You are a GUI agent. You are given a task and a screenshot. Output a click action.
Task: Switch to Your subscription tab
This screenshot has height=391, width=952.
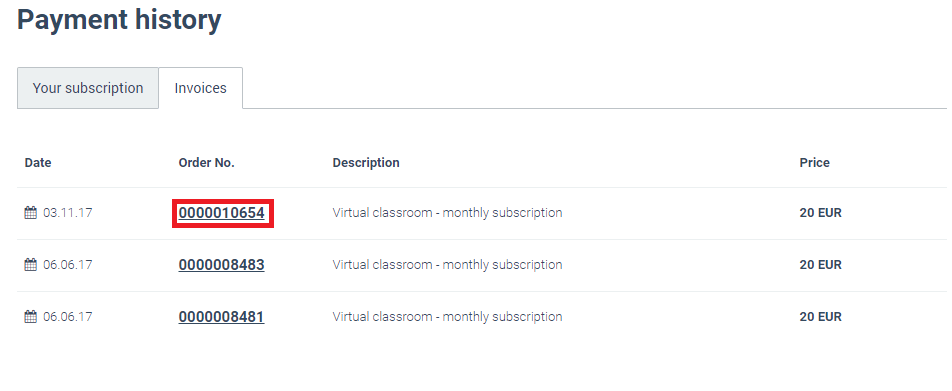click(x=88, y=88)
